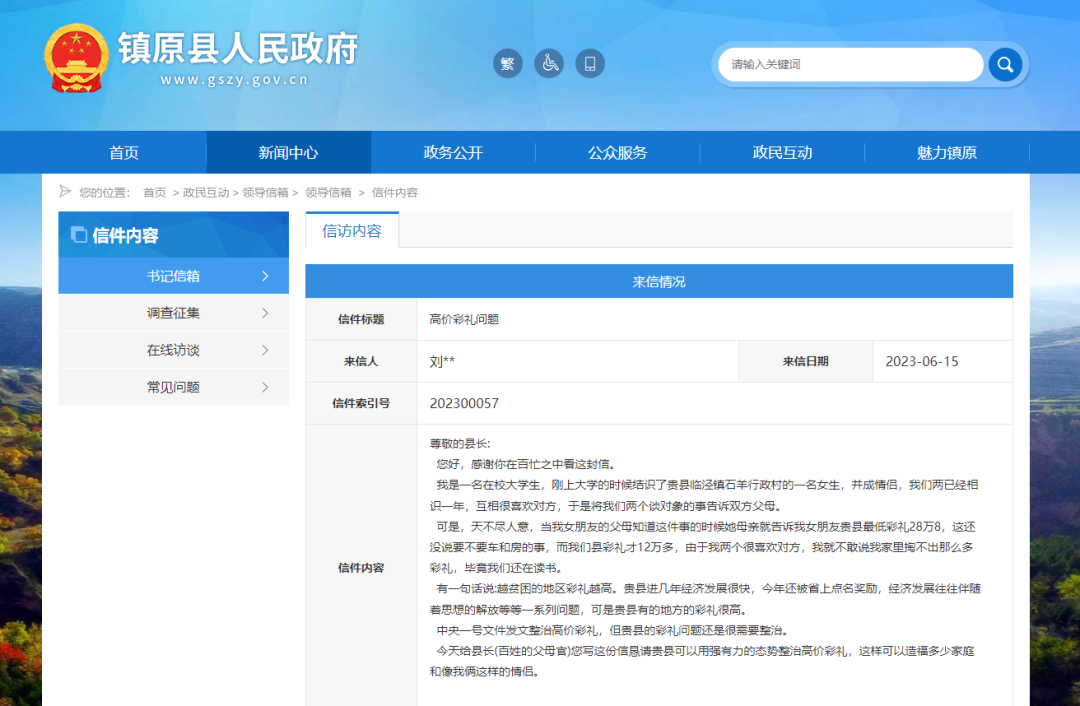Click the 信件内容 sidebar header icon
Viewport: 1080px width, 706px height.
(78, 235)
